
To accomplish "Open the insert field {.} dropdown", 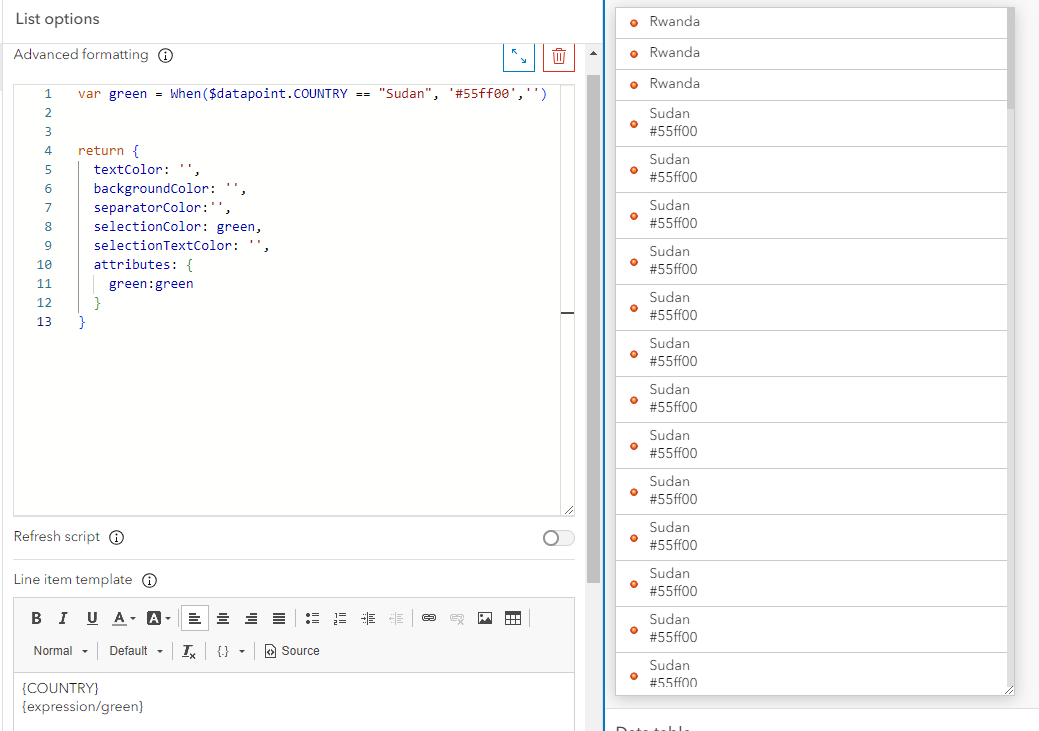I will 230,651.
